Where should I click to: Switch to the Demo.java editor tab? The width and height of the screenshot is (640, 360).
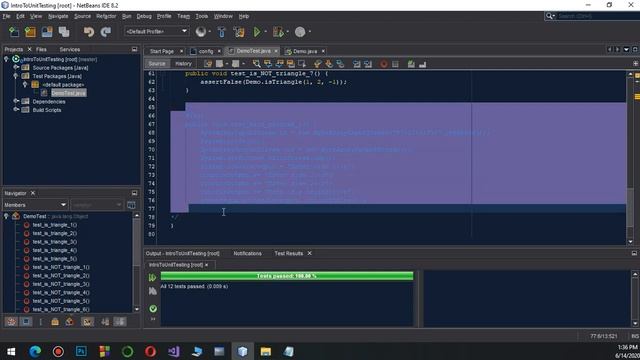point(305,51)
